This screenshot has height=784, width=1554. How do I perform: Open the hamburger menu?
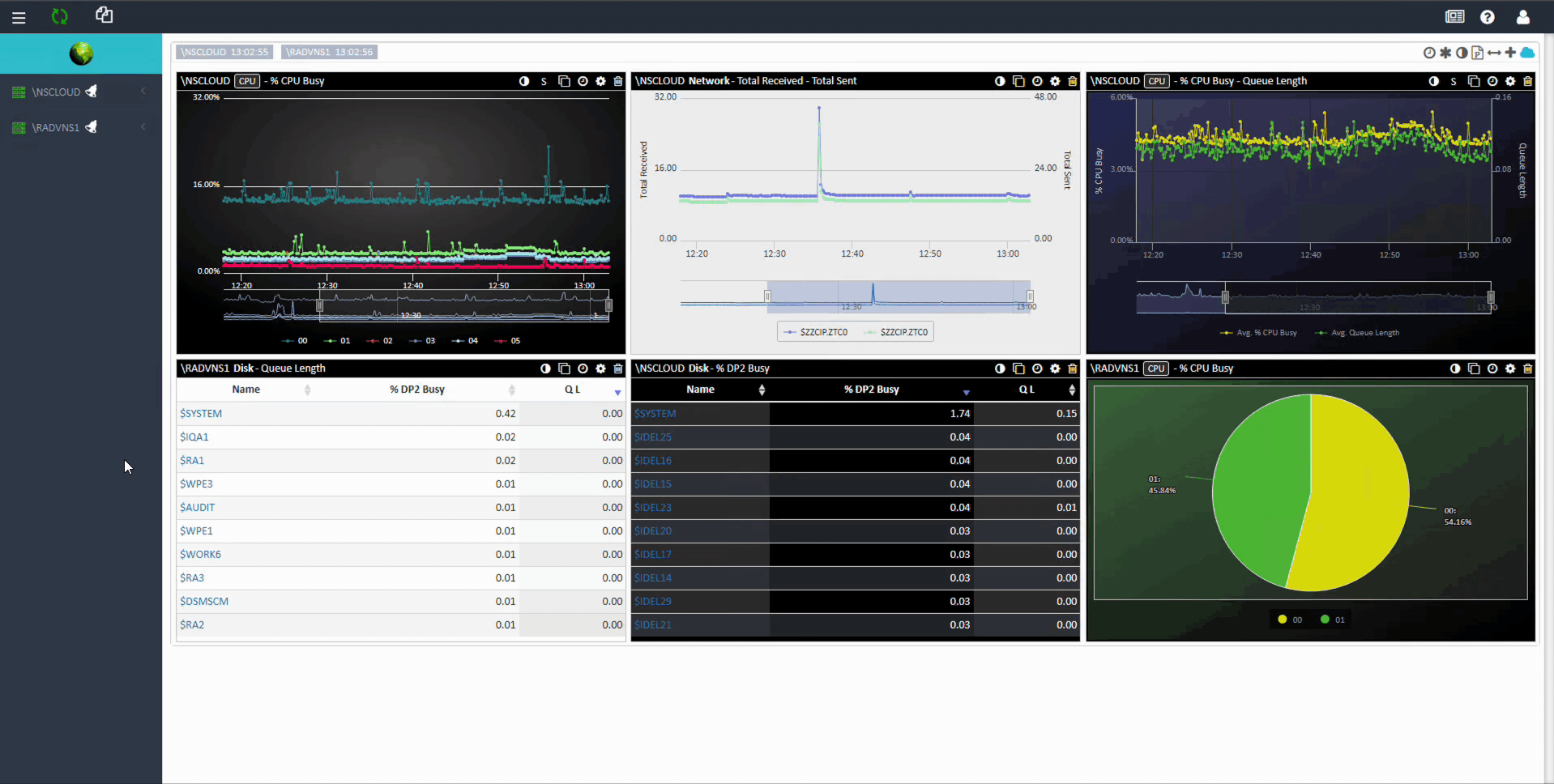point(19,17)
